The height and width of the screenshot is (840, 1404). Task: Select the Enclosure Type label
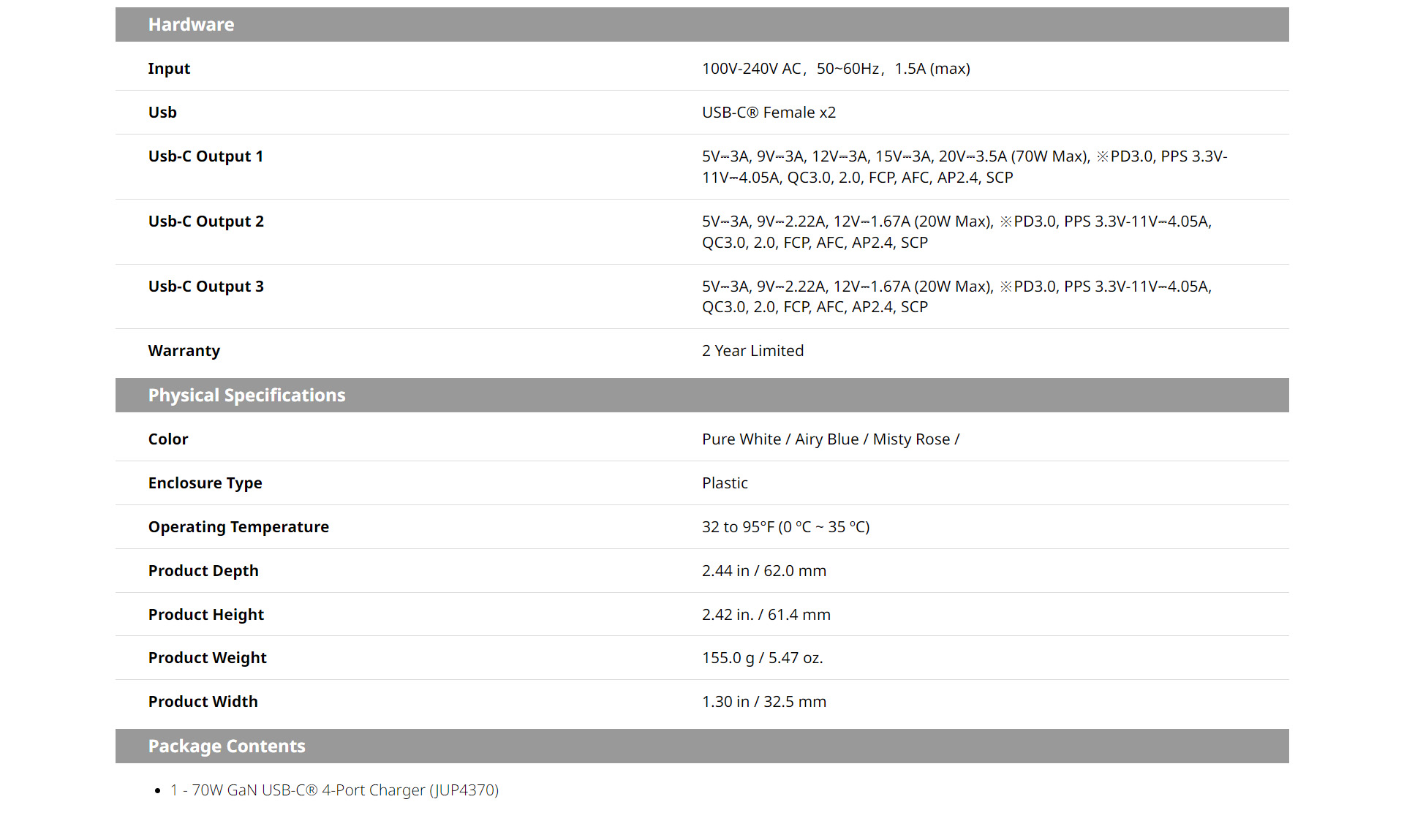click(x=205, y=483)
